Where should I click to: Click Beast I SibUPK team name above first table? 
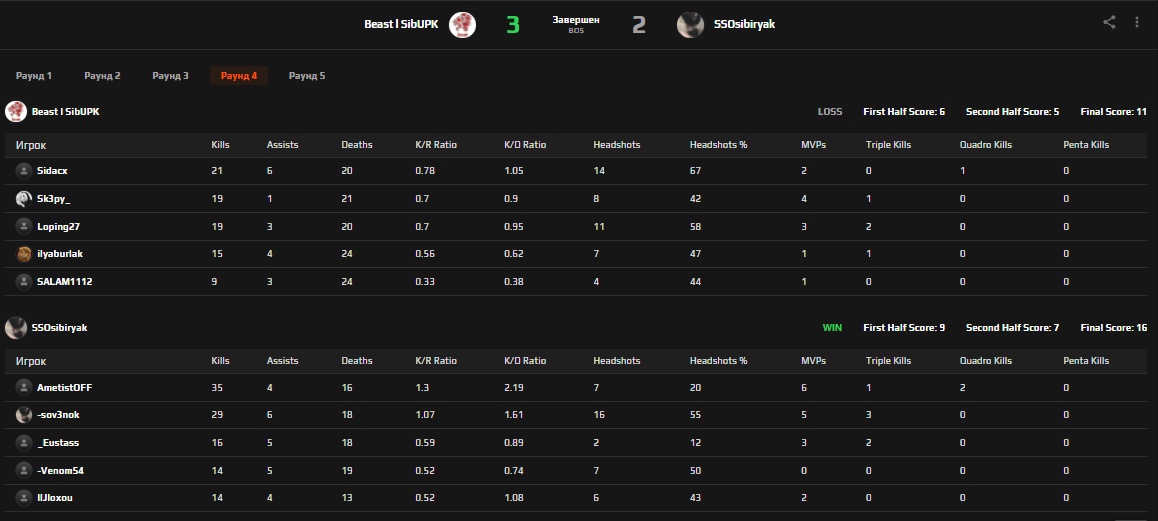pyautogui.click(x=65, y=112)
